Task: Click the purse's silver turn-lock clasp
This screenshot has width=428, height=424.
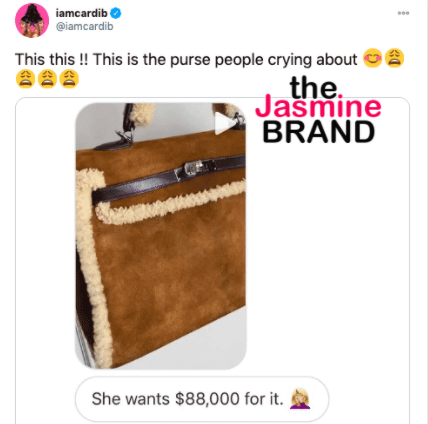Action: (196, 168)
